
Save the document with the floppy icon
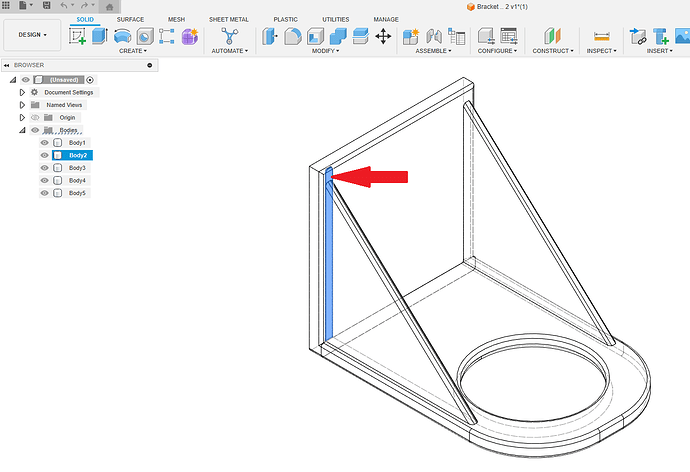[x=46, y=5]
